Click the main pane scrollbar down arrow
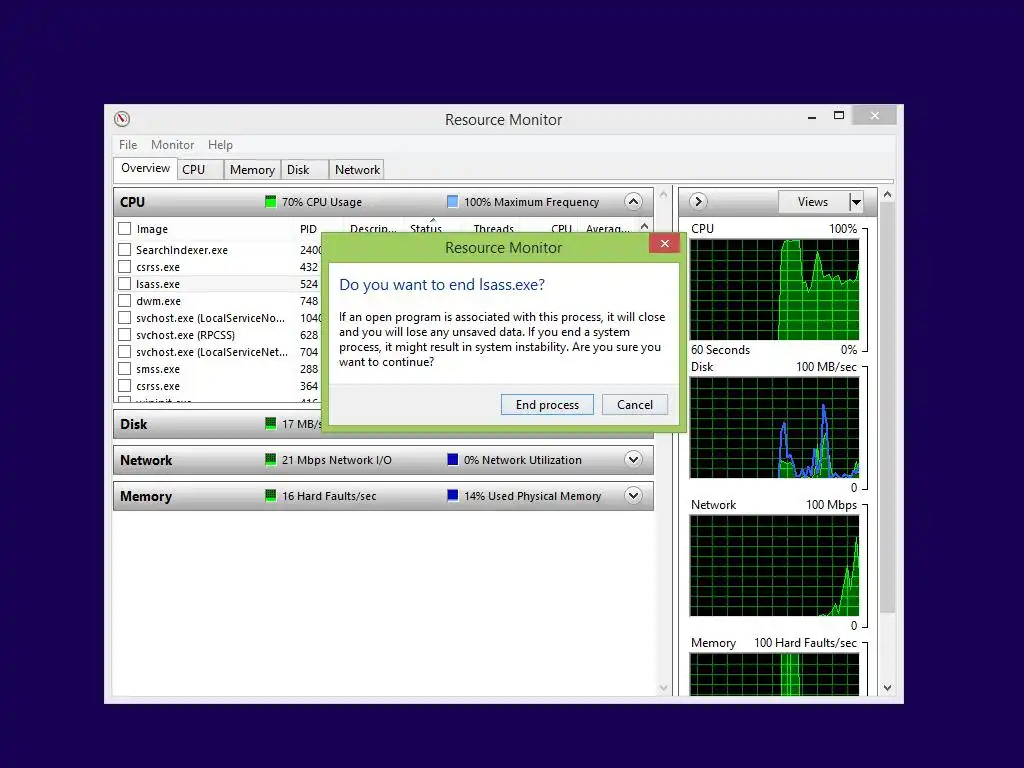 664,688
